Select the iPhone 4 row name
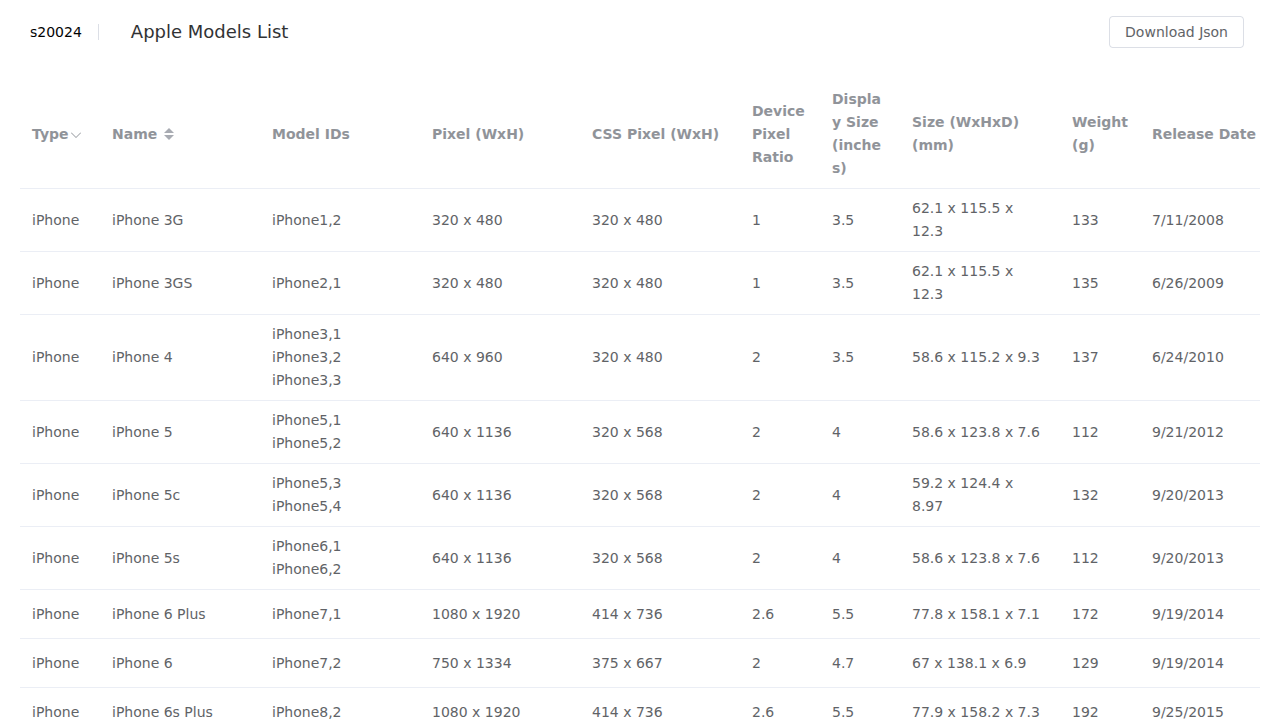Viewport: 1280px width, 720px height. (x=142, y=357)
